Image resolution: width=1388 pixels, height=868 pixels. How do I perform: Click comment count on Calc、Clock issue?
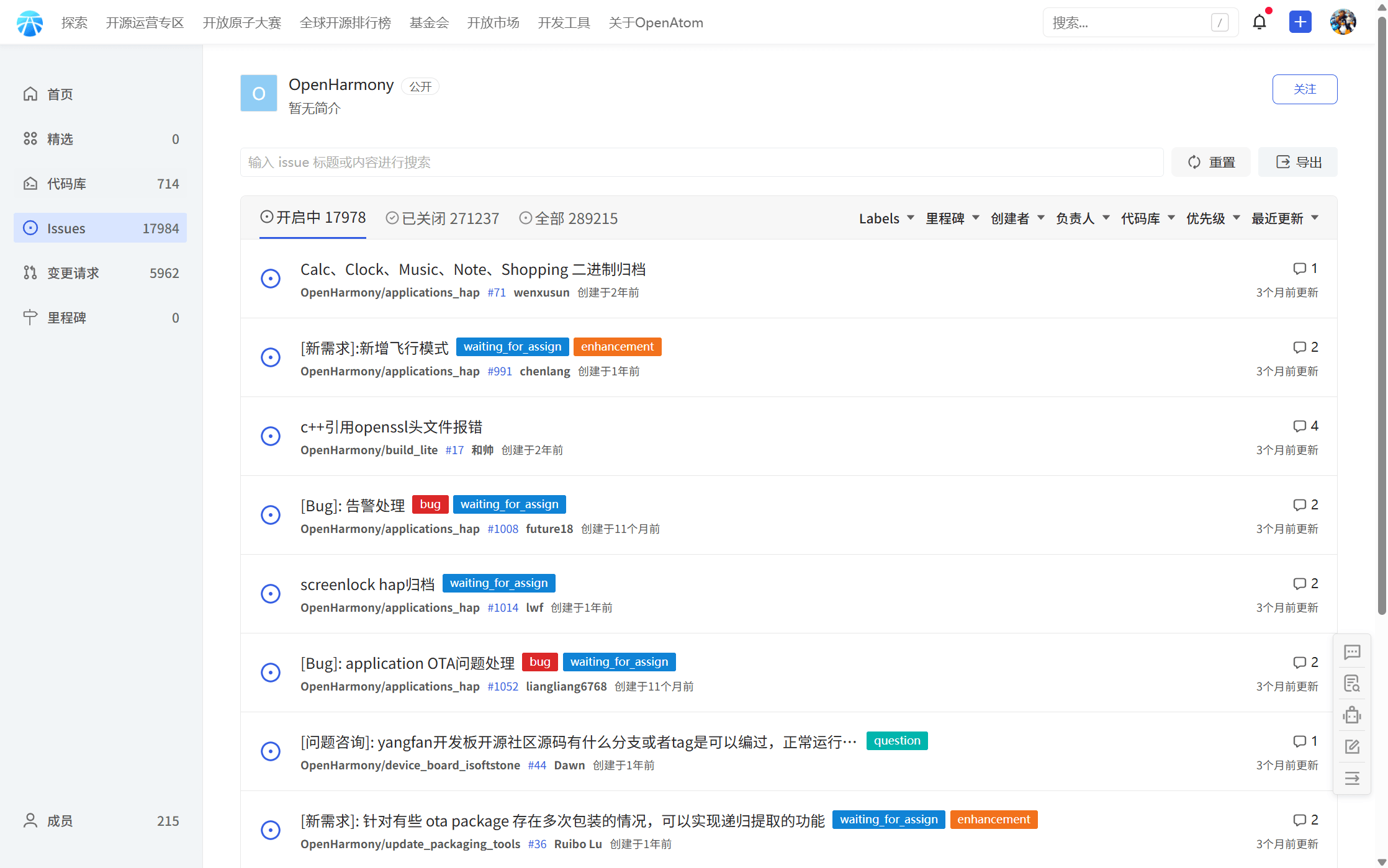[1305, 269]
